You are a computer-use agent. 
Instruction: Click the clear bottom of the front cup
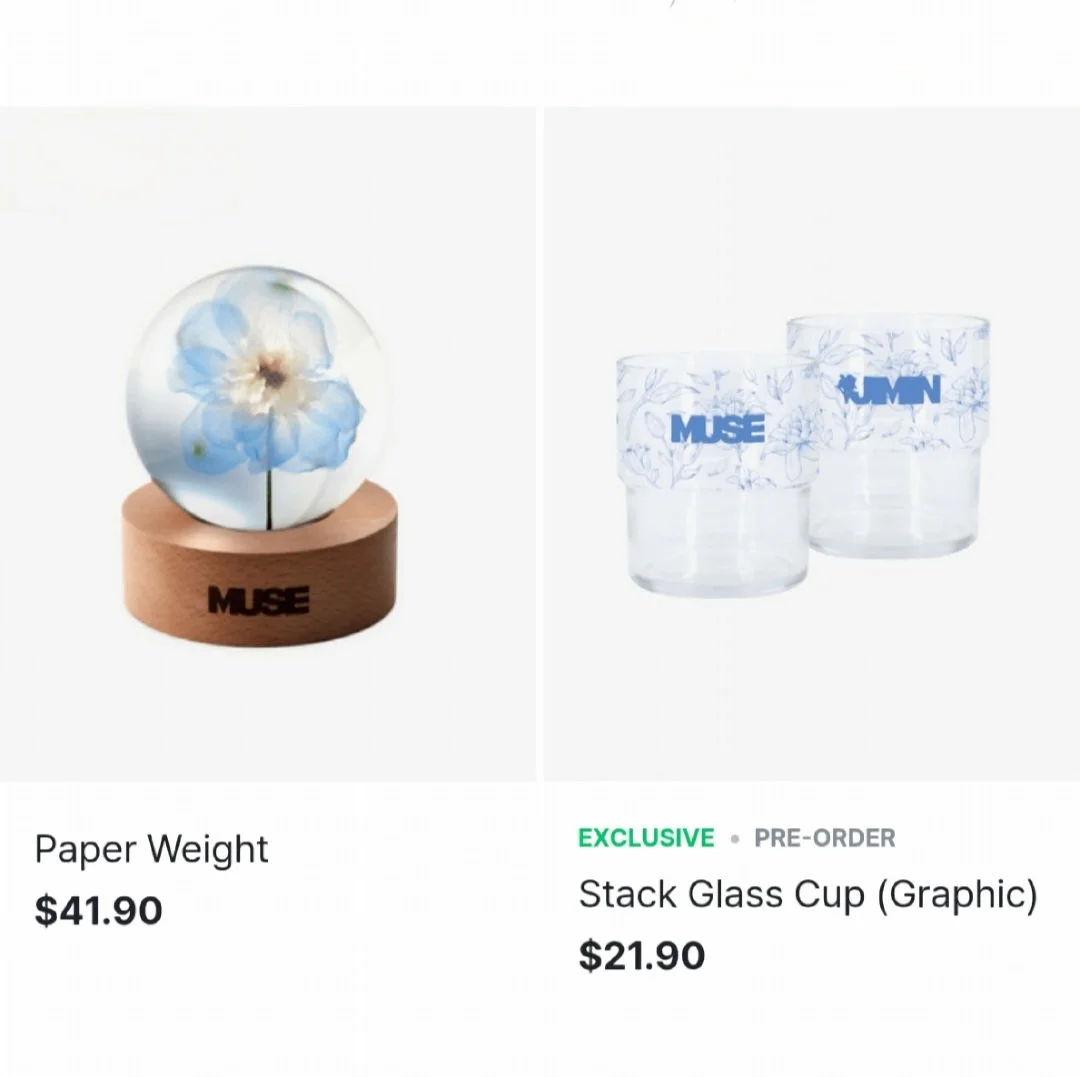pyautogui.click(x=716, y=544)
